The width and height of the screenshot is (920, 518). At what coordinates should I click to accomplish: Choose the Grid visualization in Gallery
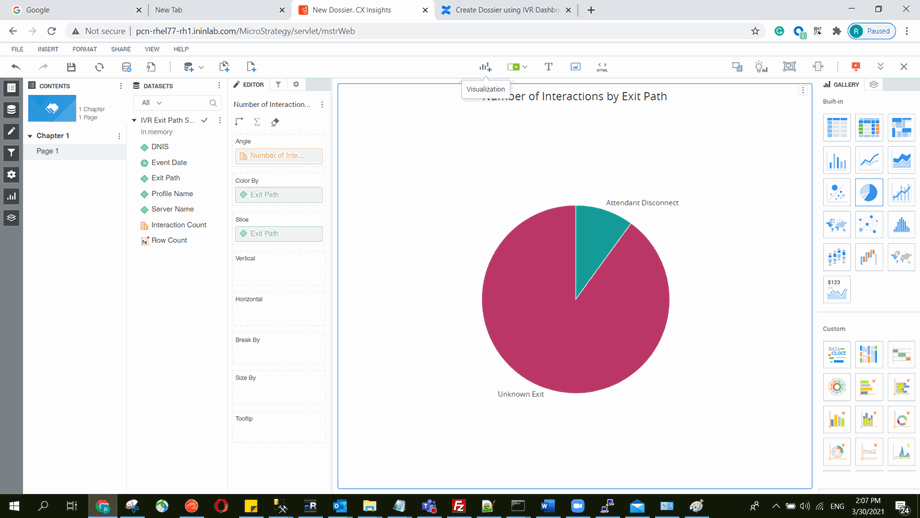(837, 127)
